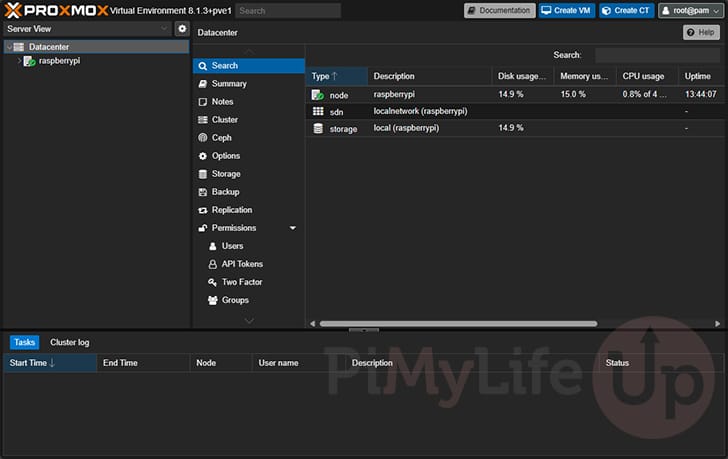728x459 pixels.
Task: Click the Disk usage column header
Action: tap(523, 76)
